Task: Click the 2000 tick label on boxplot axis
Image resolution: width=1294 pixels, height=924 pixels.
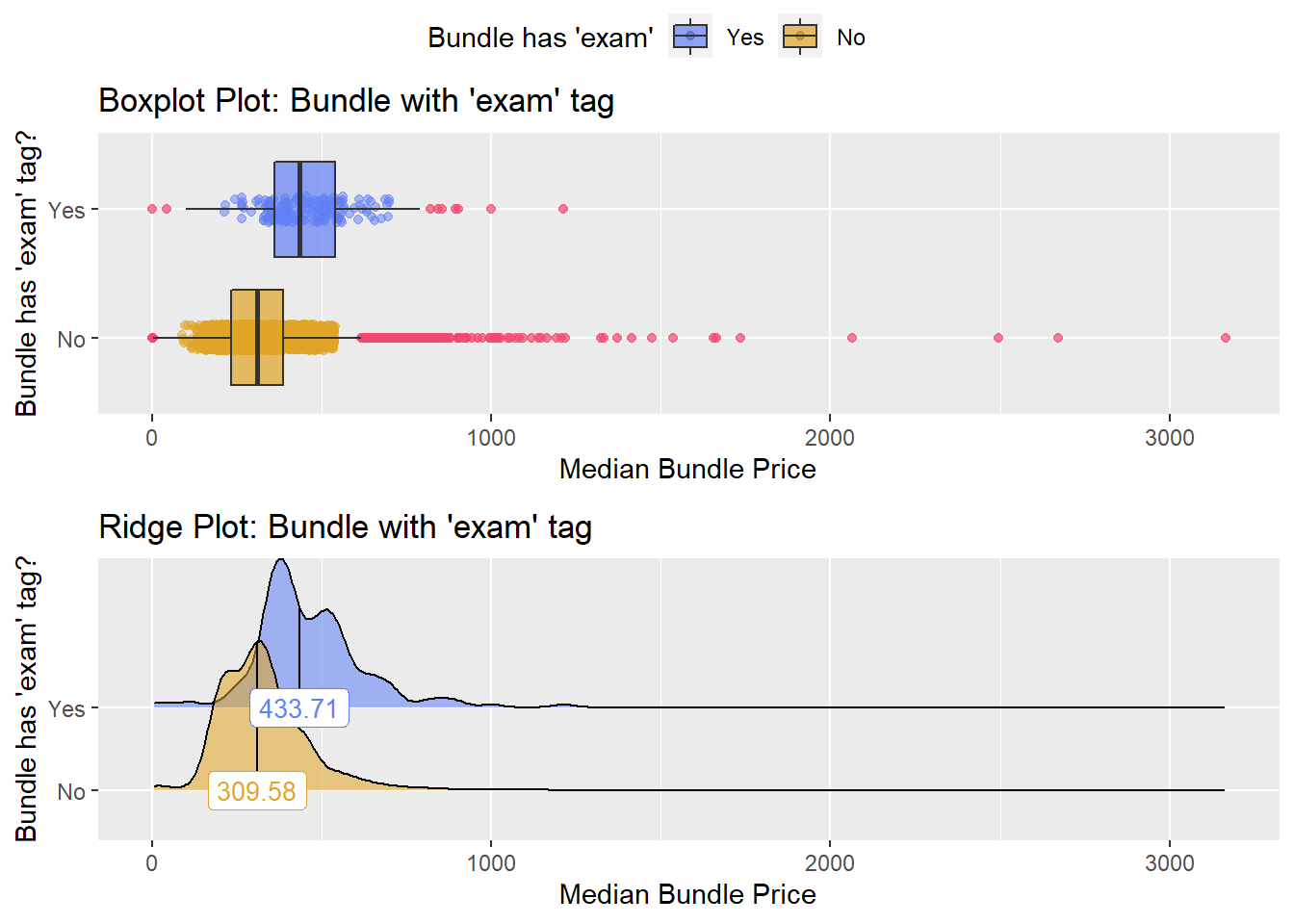Action: [x=830, y=438]
